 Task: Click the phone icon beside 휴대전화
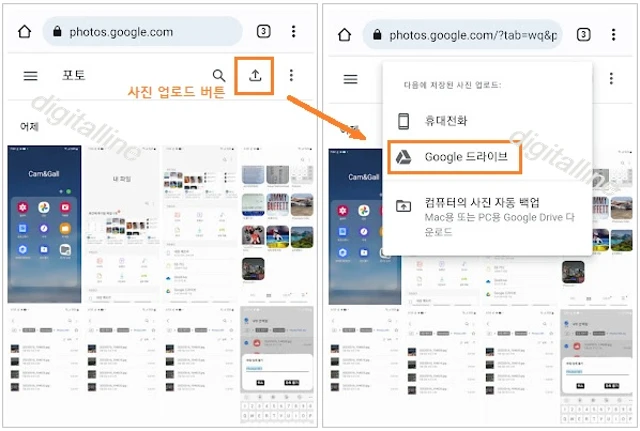pyautogui.click(x=403, y=121)
